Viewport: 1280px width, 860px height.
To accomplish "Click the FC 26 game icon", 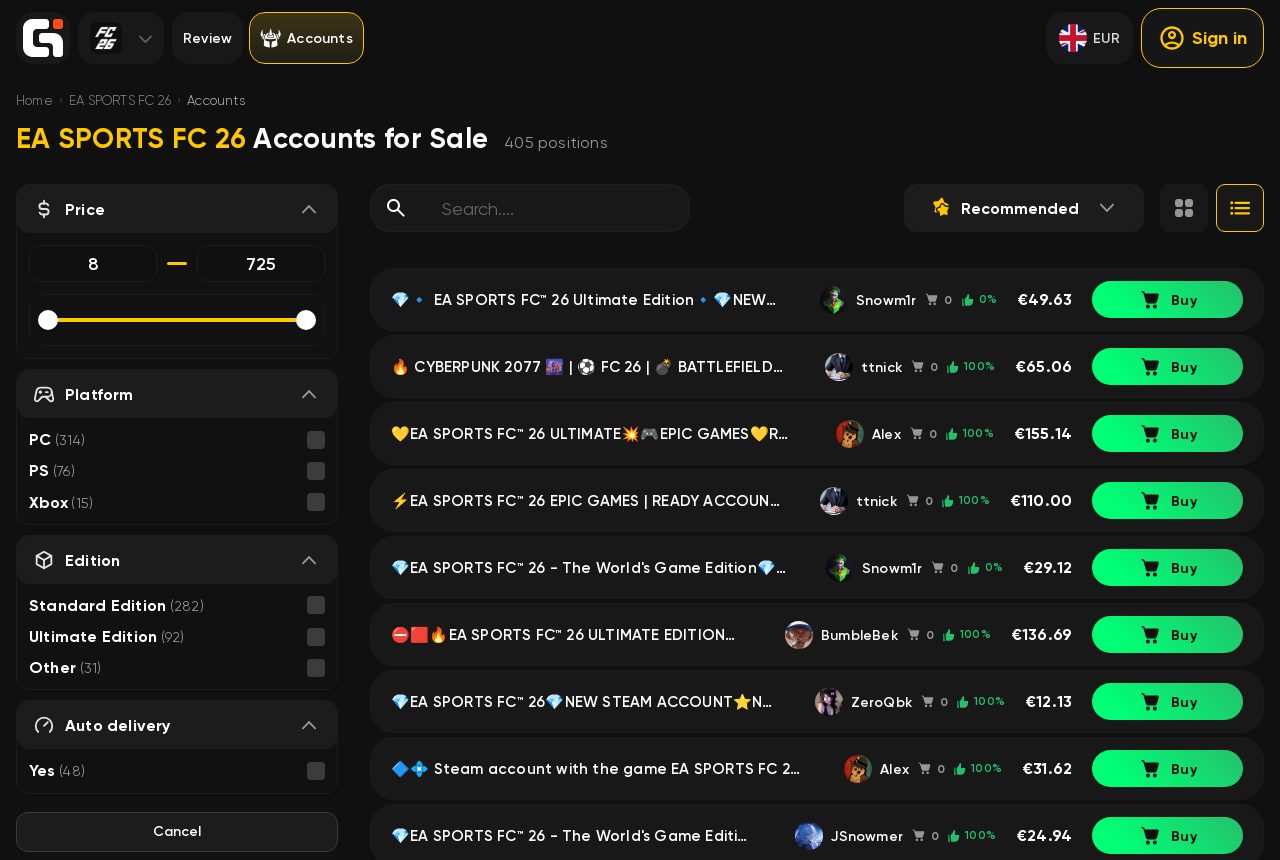I will point(105,38).
